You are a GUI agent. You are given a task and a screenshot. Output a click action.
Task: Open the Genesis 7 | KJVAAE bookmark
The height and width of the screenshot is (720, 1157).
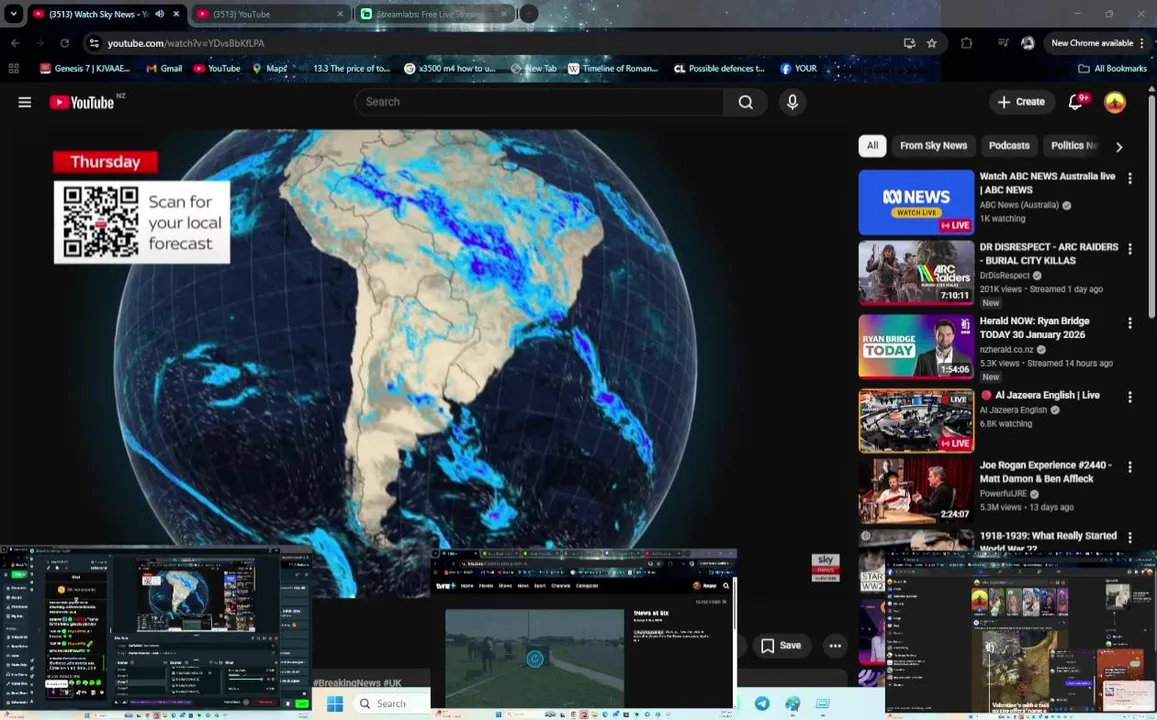tap(86, 68)
